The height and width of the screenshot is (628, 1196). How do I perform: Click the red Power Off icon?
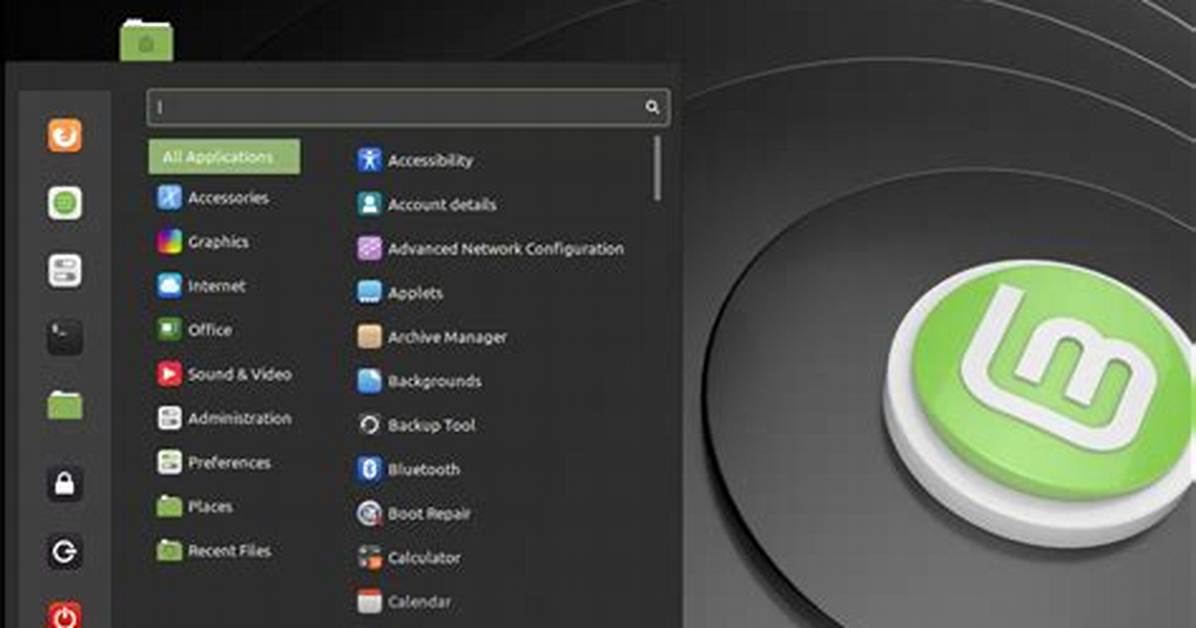click(x=65, y=616)
